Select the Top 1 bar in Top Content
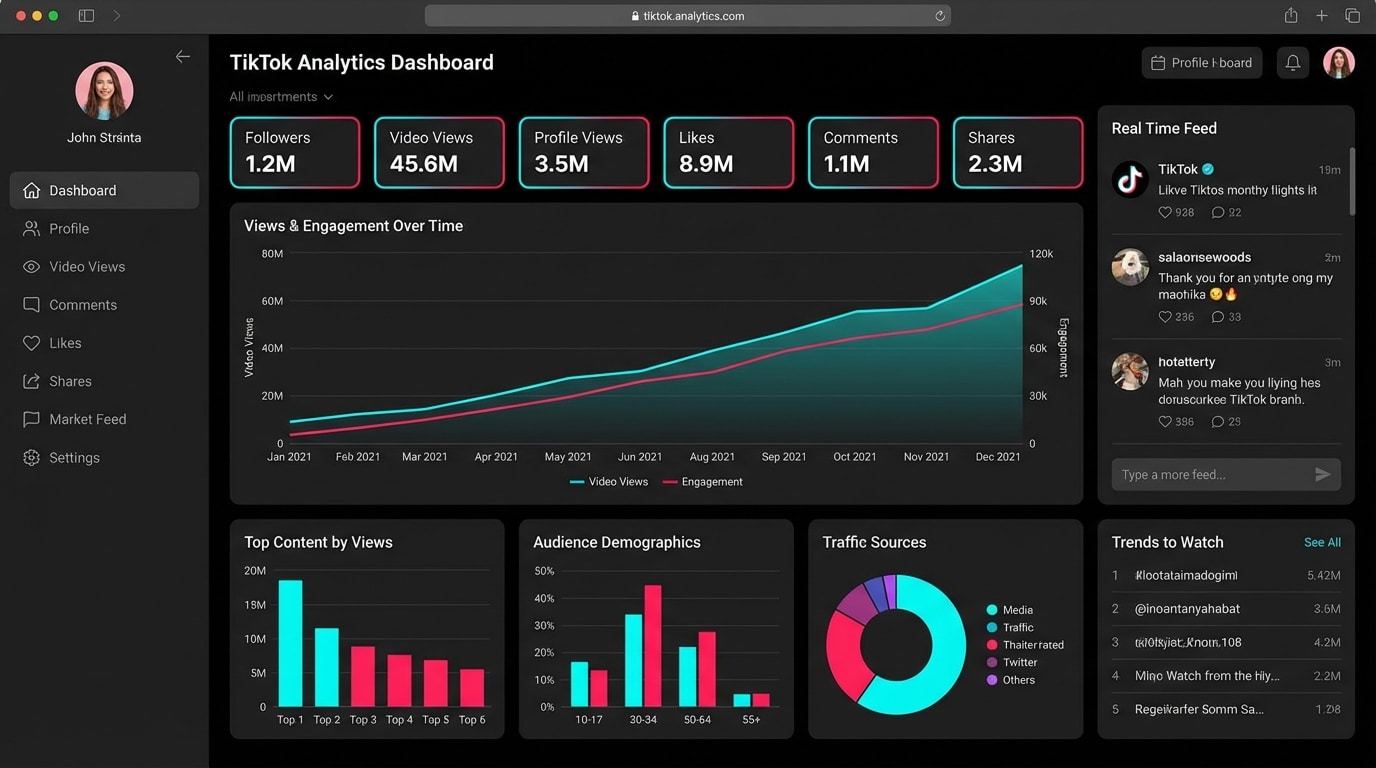 coord(290,643)
